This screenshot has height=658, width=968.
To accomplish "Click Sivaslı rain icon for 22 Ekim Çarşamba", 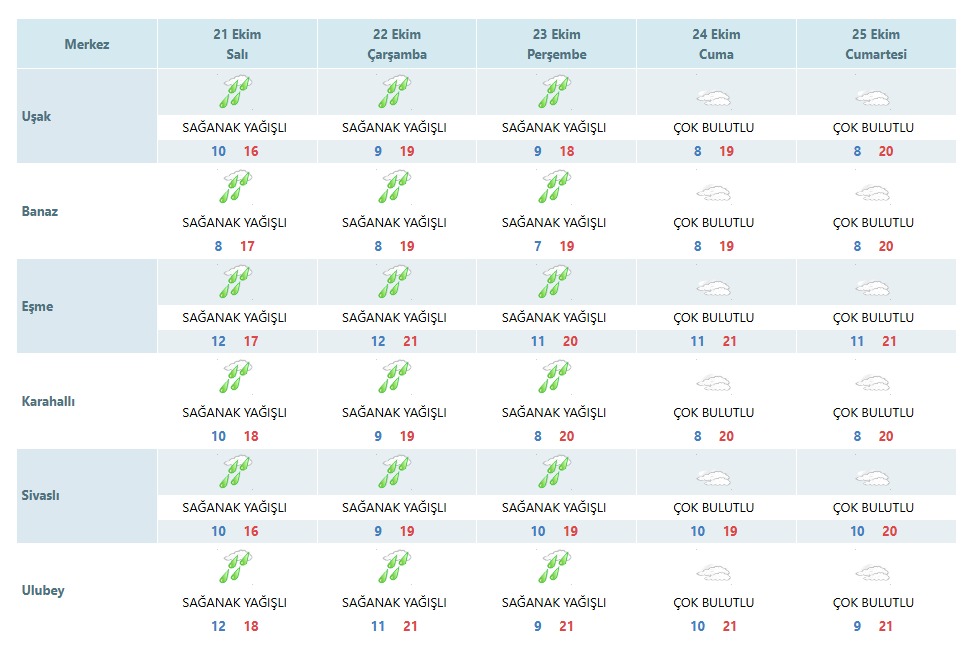I will click(395, 472).
